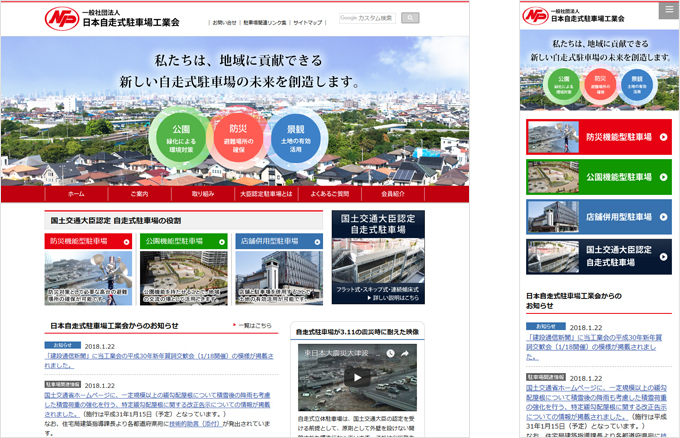Screen dimensions: 680x438
Task: Click the red 防災 circle on desktop banner
Action: coord(237,135)
